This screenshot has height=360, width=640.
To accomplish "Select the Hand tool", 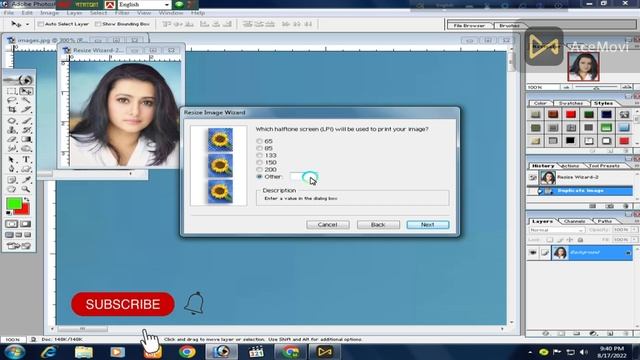I will [x=11, y=189].
